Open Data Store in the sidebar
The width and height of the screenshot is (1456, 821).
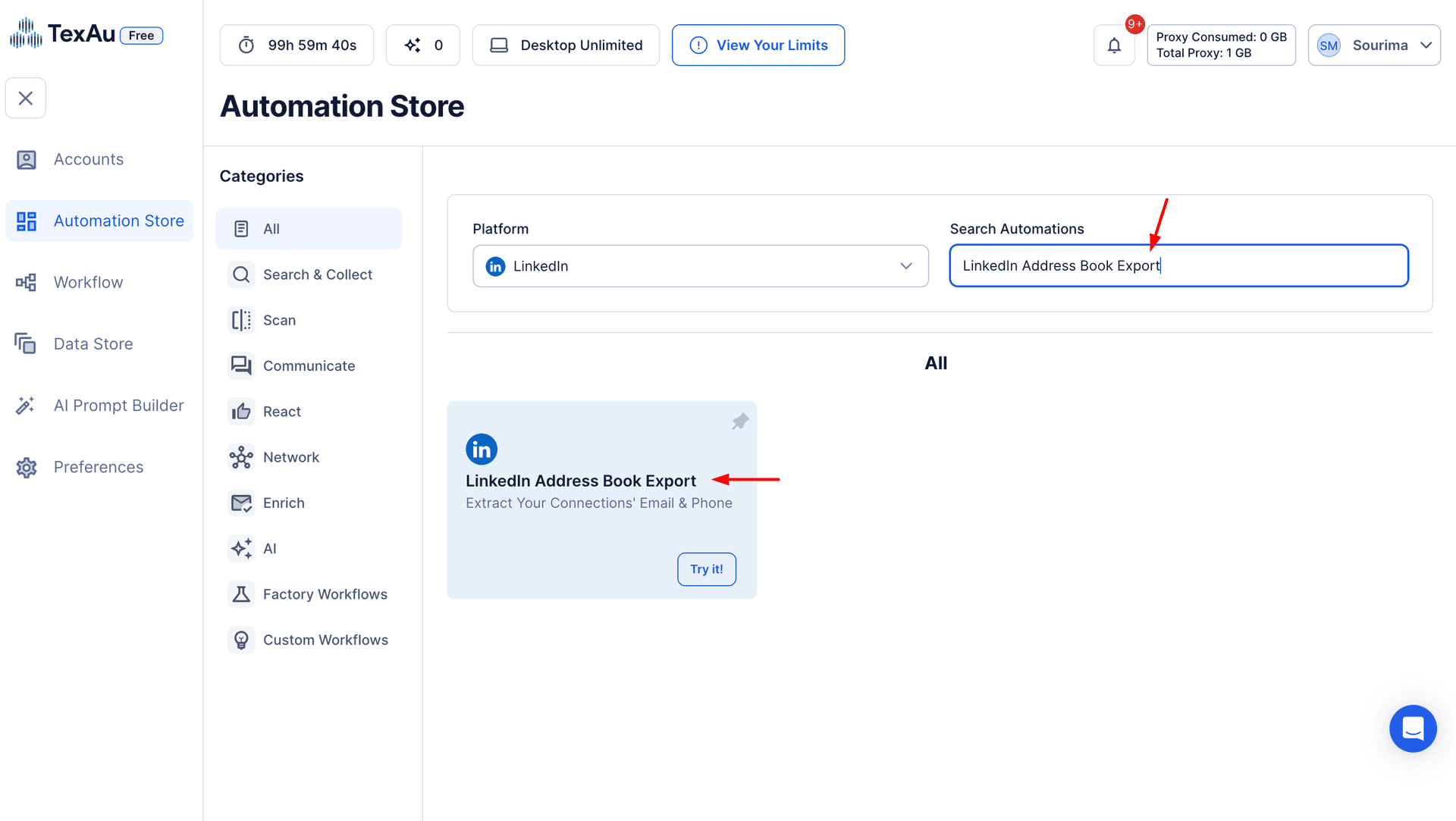(x=99, y=343)
